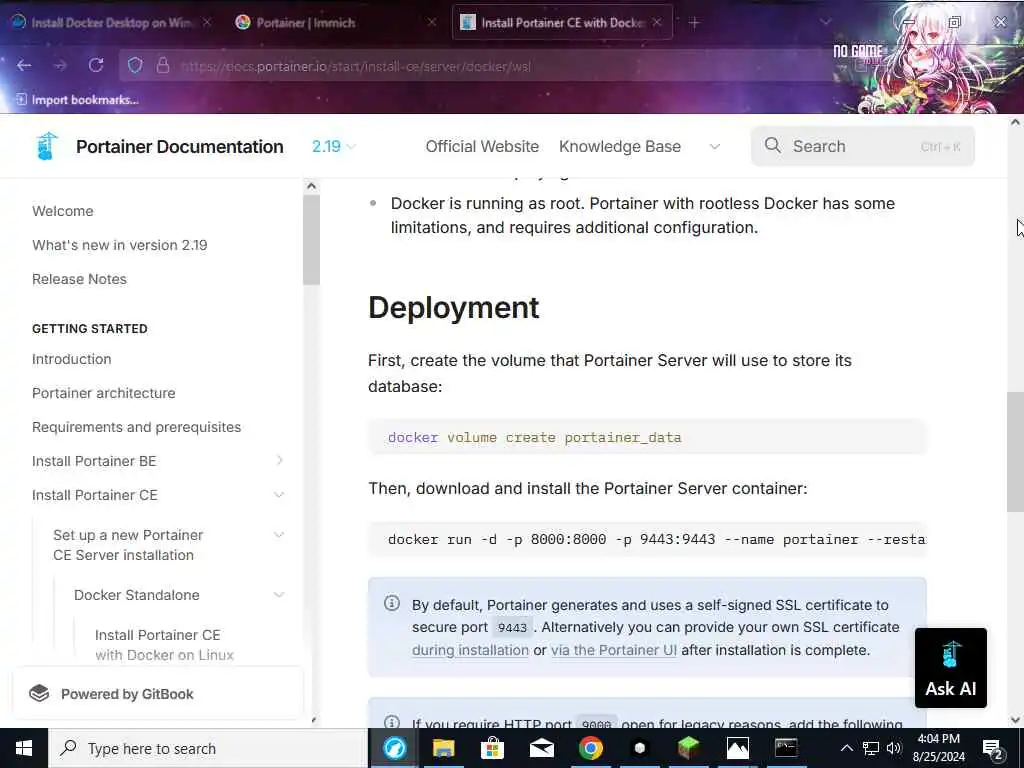Follow the 'during installation' link
Image resolution: width=1024 pixels, height=768 pixels.
(470, 650)
